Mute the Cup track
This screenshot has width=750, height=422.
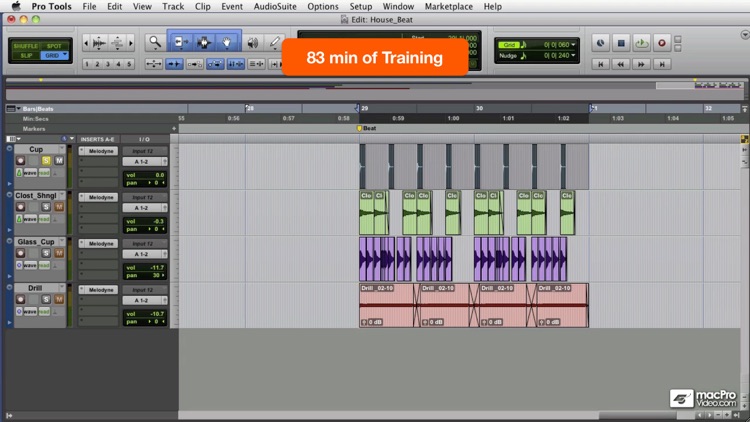[x=59, y=160]
